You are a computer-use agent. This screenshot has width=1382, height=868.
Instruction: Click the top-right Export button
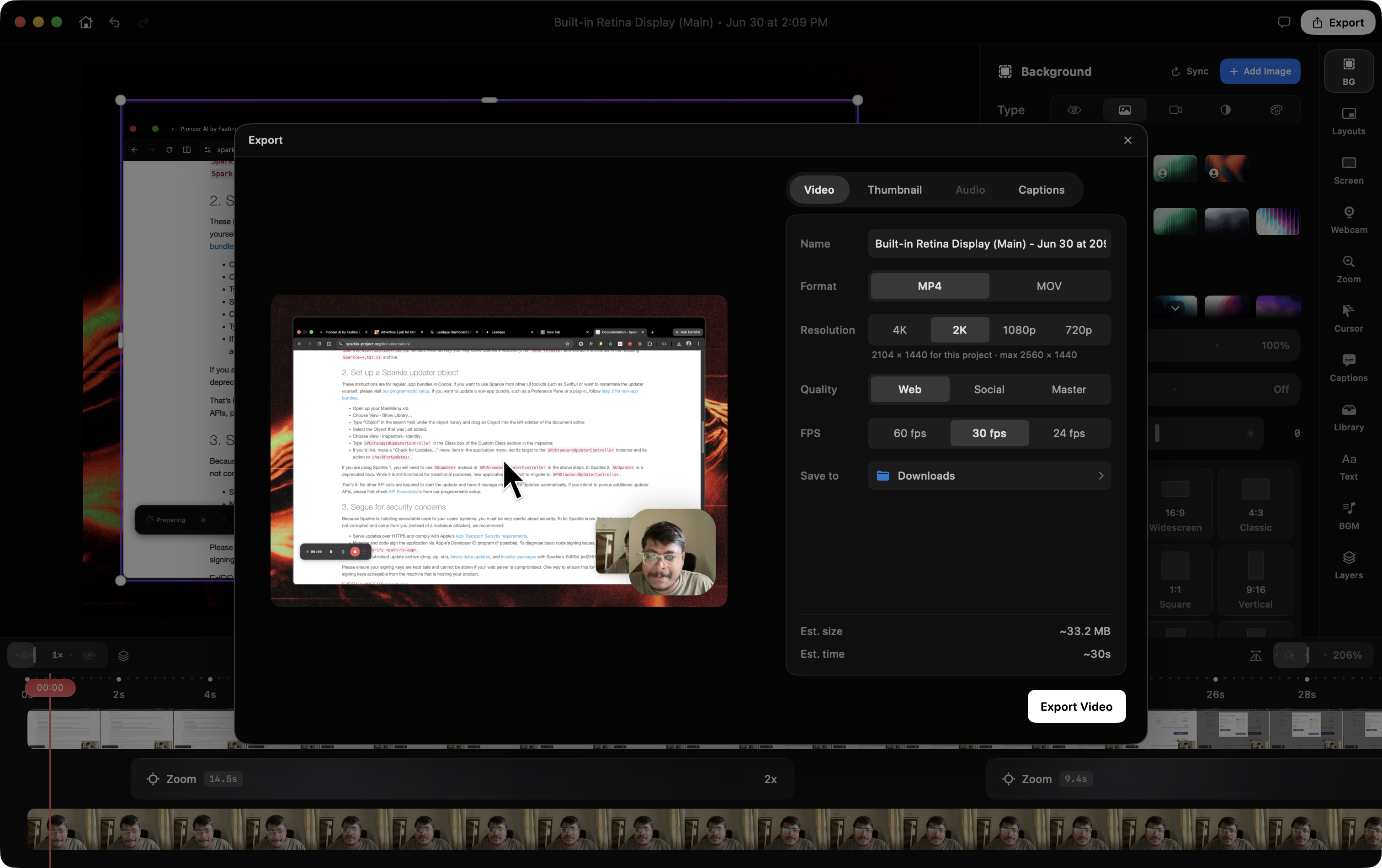pos(1337,22)
